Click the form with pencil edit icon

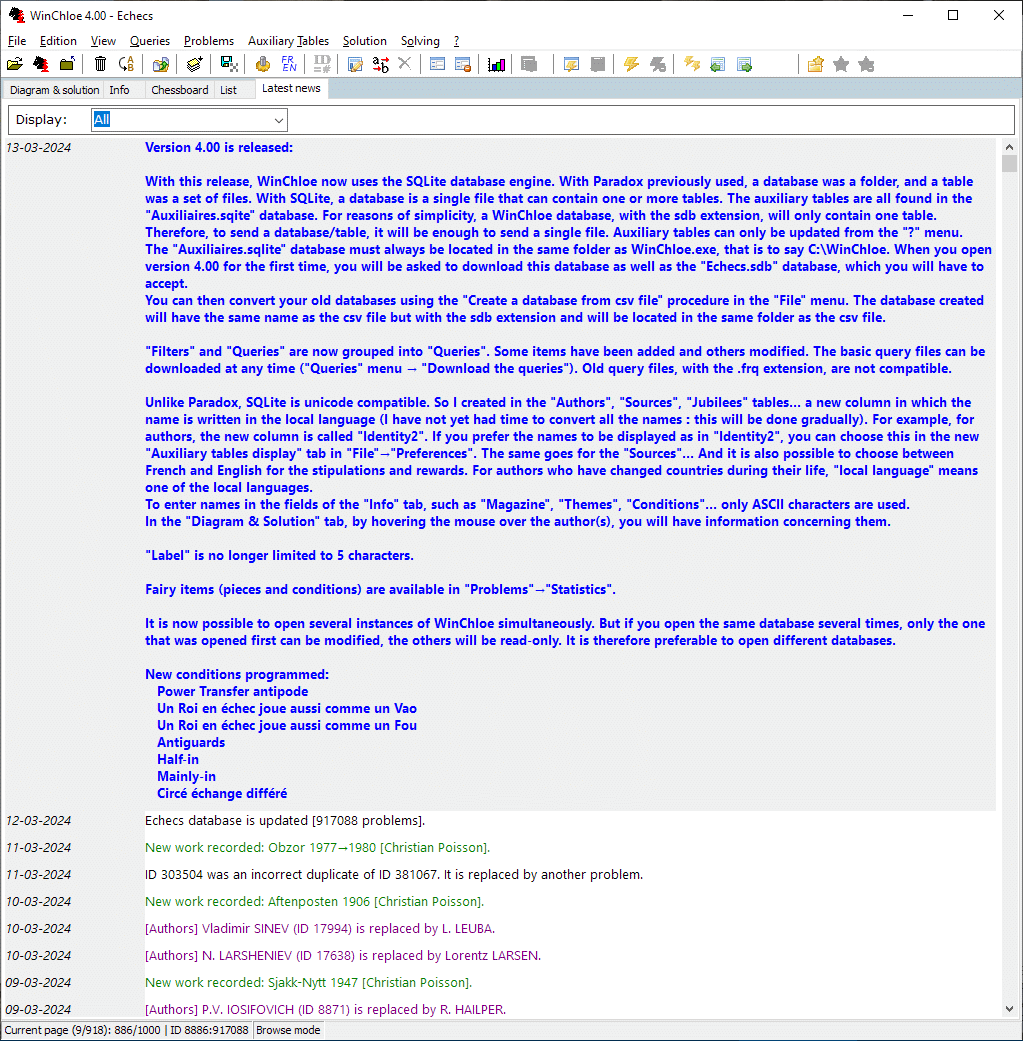pos(355,64)
